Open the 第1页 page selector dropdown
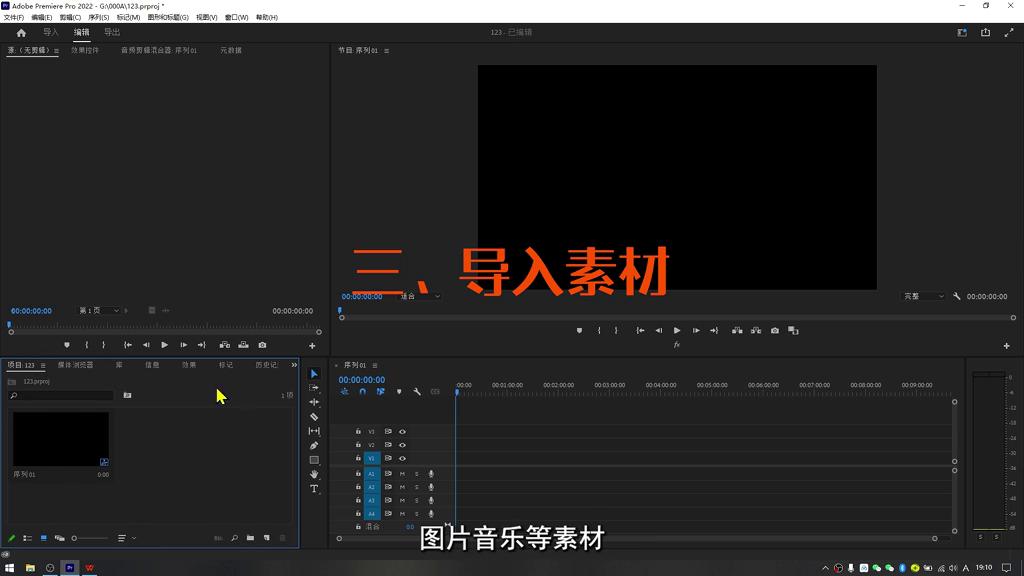This screenshot has height=576, width=1024. [100, 311]
